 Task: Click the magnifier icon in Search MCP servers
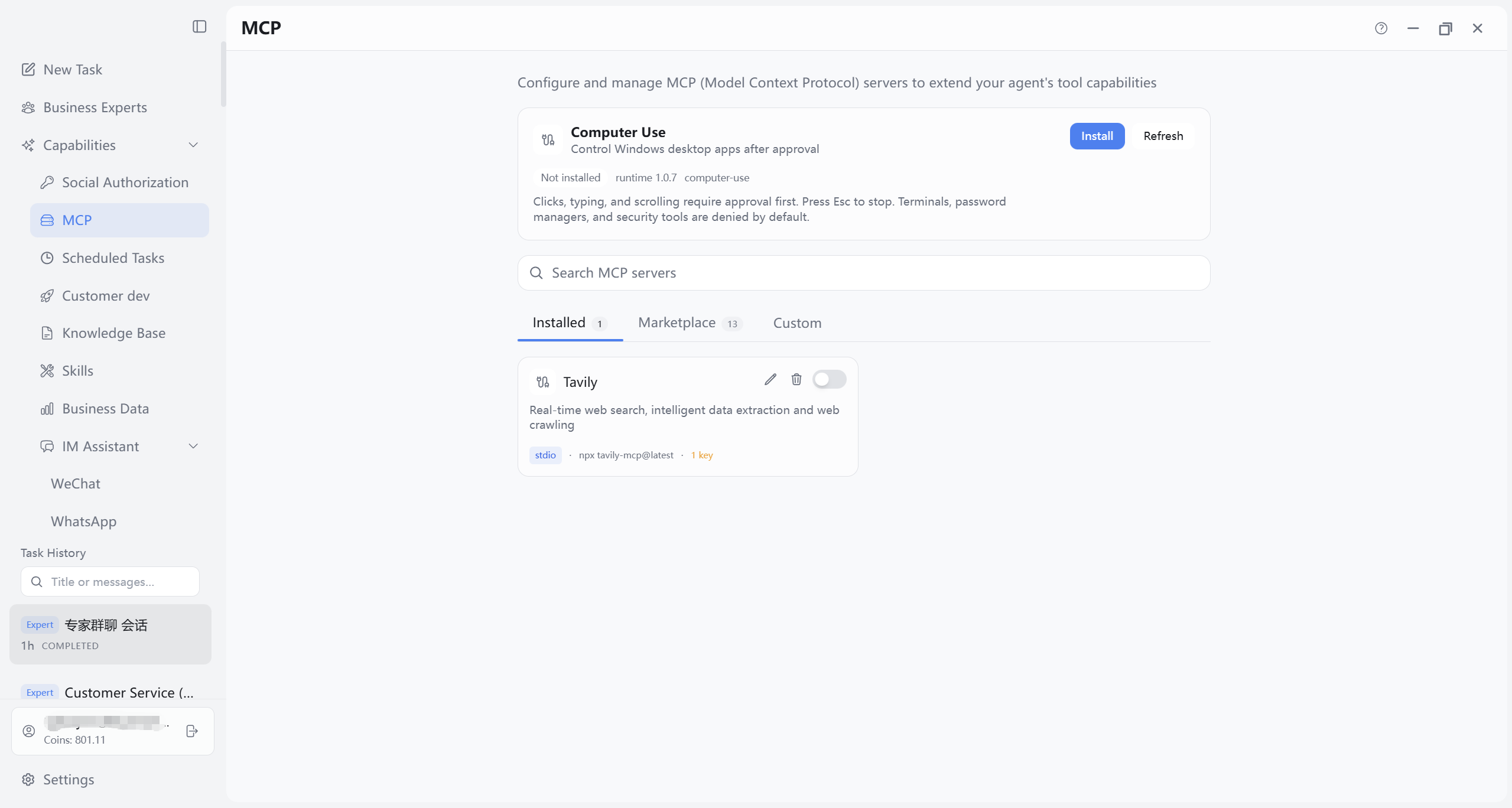536,273
